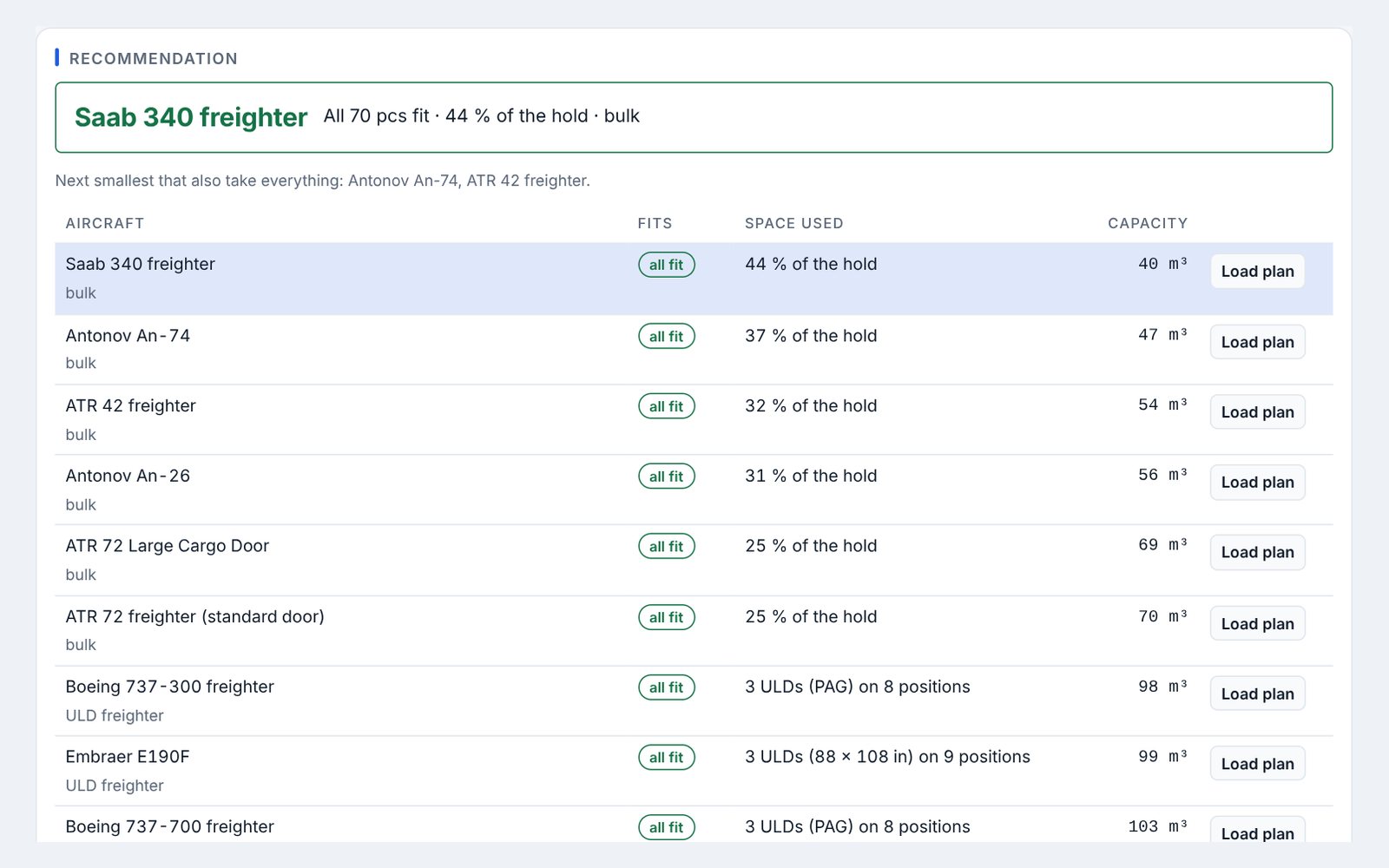Click Boeing 737-300's '3 ULDs (PAG)' space text
The image size is (1389, 868).
tap(858, 687)
